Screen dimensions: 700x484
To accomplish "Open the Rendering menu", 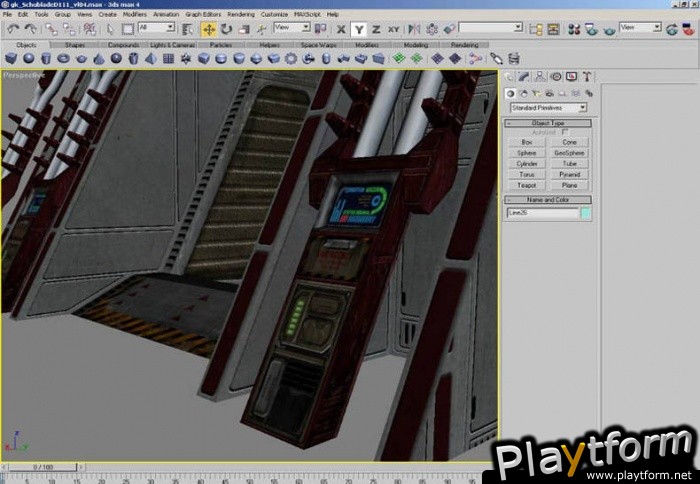I will (240, 15).
